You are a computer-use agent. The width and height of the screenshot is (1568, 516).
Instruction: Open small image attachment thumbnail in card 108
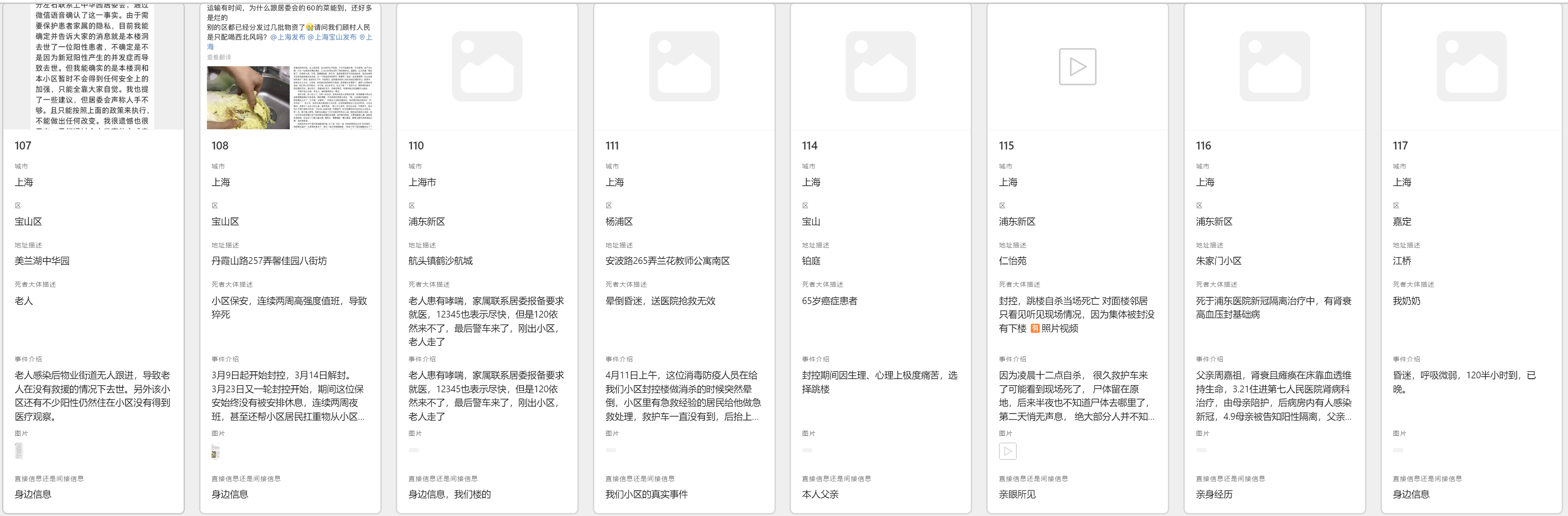point(216,451)
